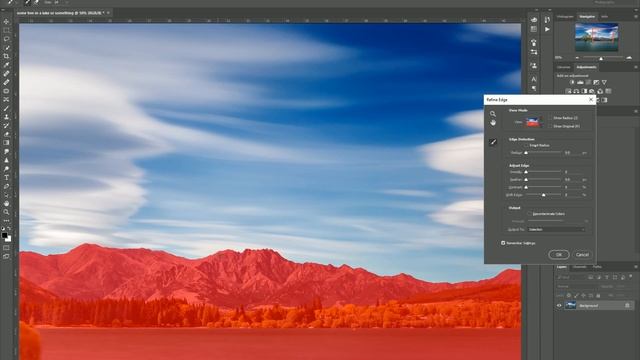The image size is (640, 360).
Task: Open the View mode thumbnail dropdown
Action: [x=534, y=122]
